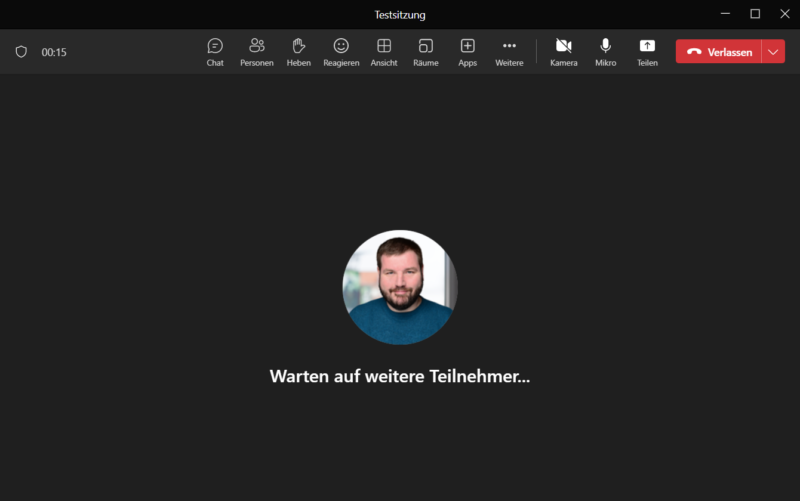Click the shield security icon

click(21, 52)
